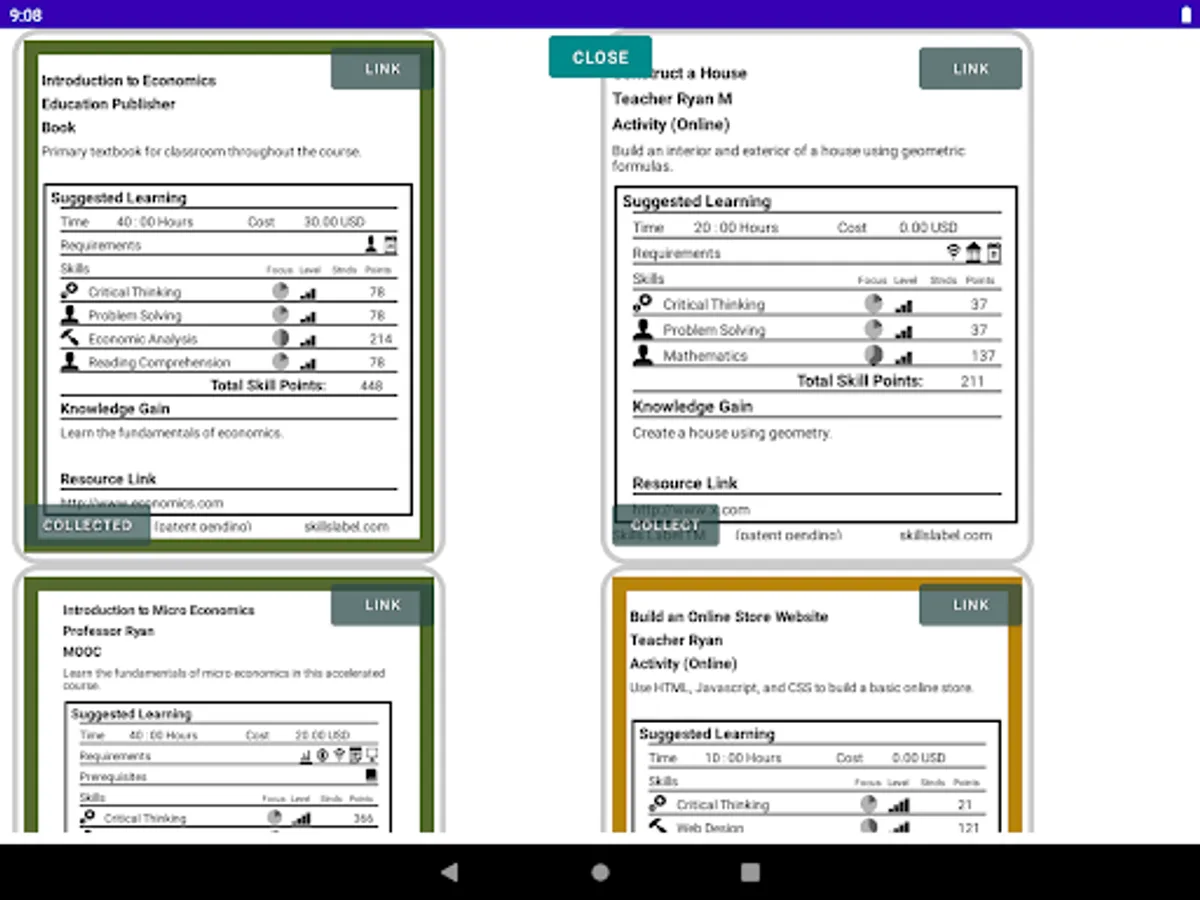Image resolution: width=1200 pixels, height=900 pixels.
Task: Toggle the Focus pie indicator for Mathematics
Action: pos(873,355)
